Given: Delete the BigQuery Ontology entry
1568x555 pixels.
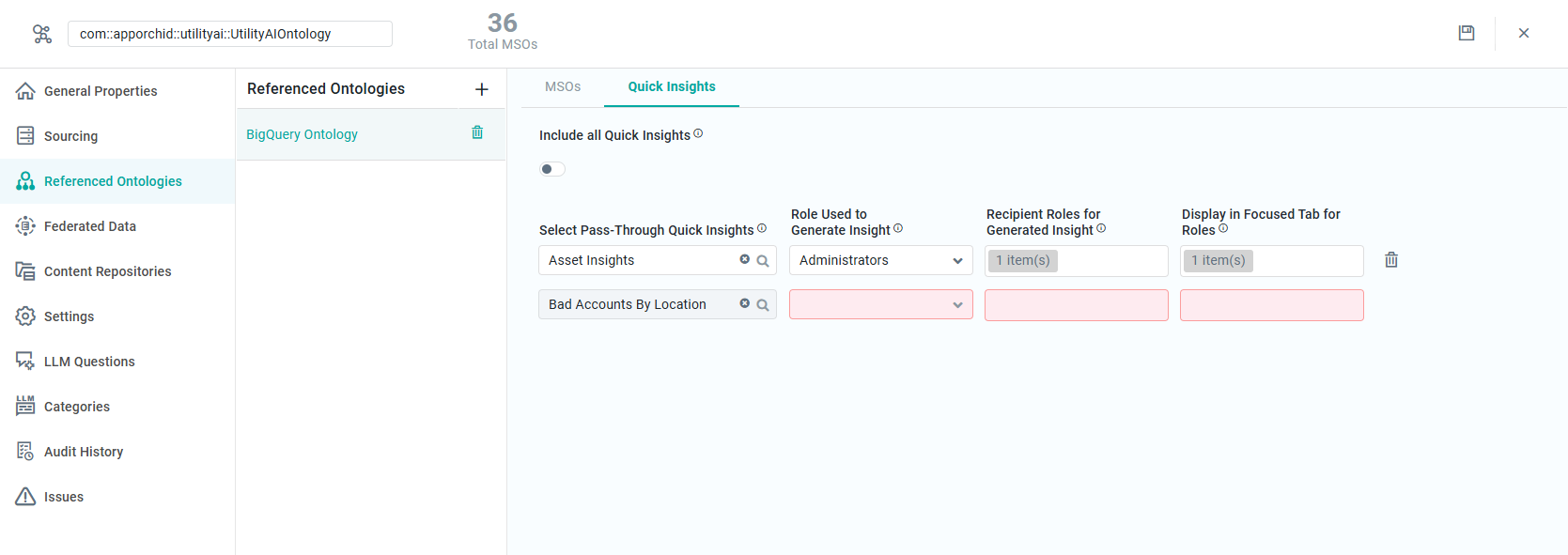Looking at the screenshot, I should [477, 133].
